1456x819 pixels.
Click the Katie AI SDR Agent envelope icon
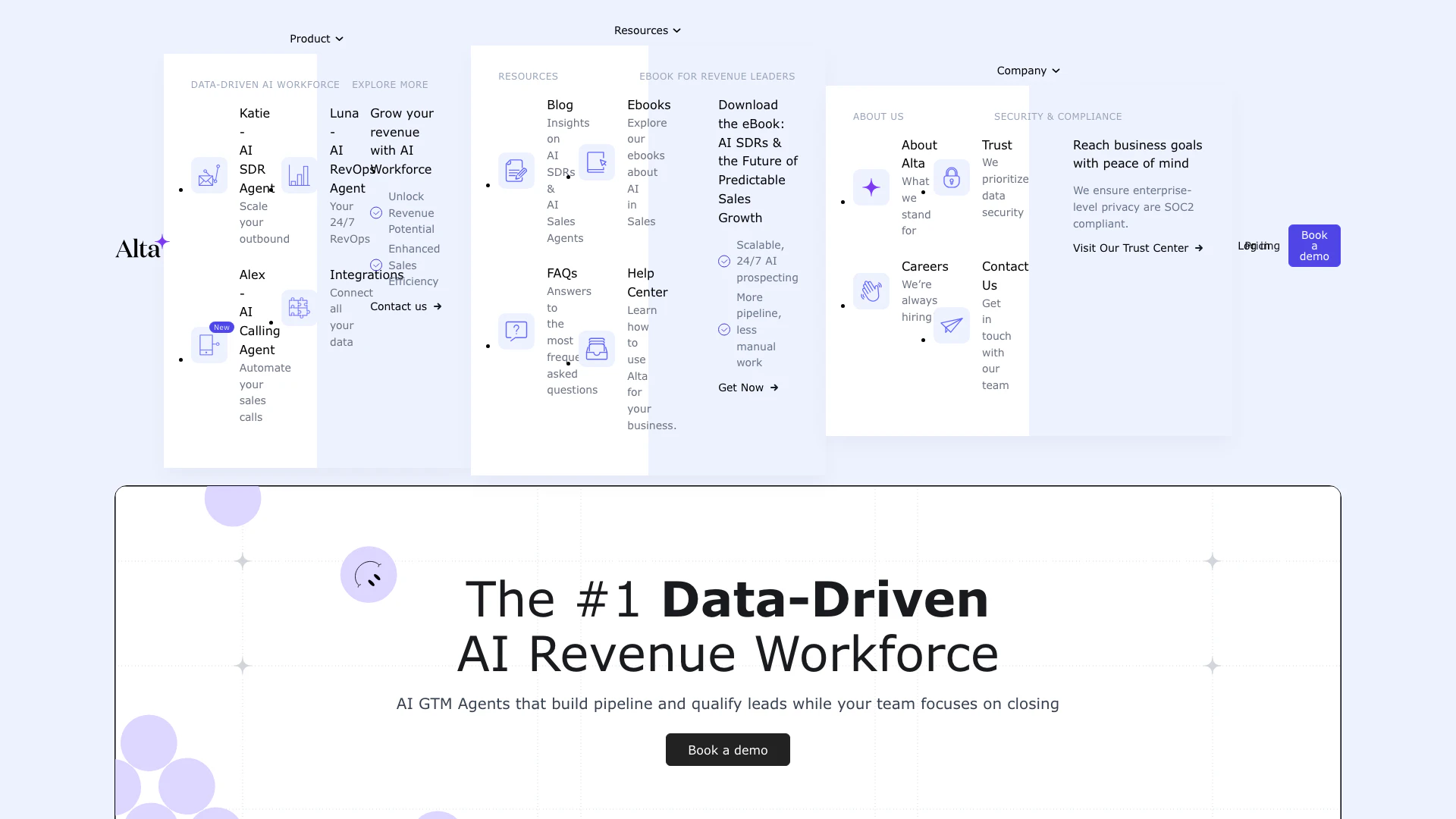coord(209,176)
